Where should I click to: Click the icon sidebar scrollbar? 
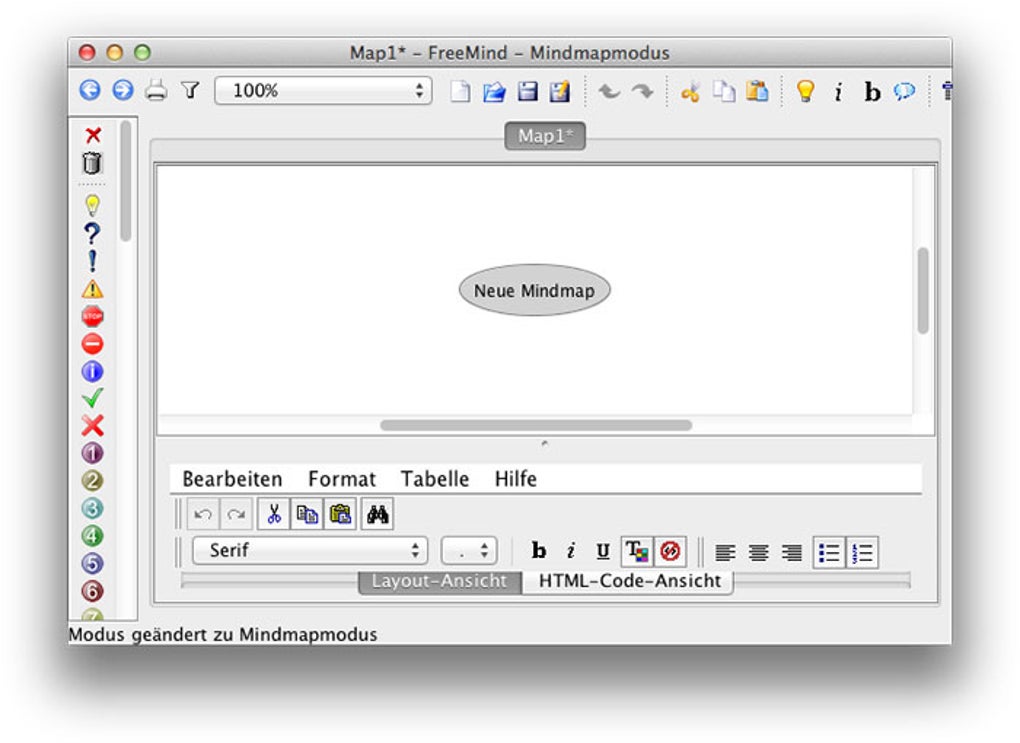pos(126,182)
